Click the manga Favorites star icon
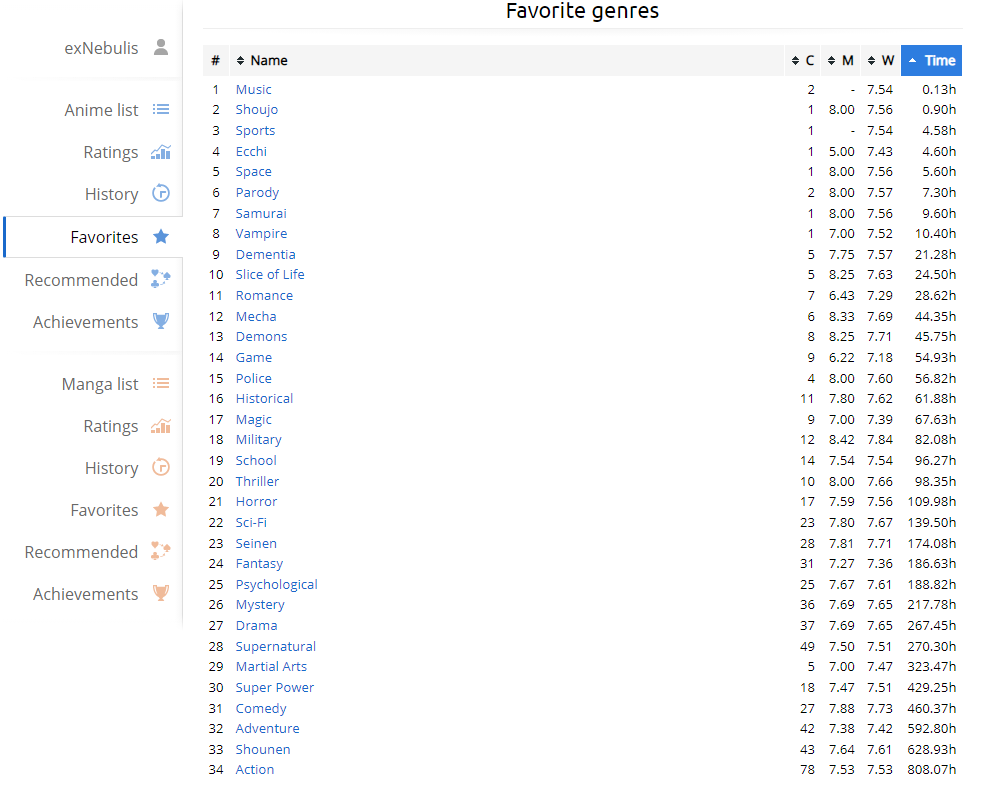The width and height of the screenshot is (990, 797). coord(161,510)
